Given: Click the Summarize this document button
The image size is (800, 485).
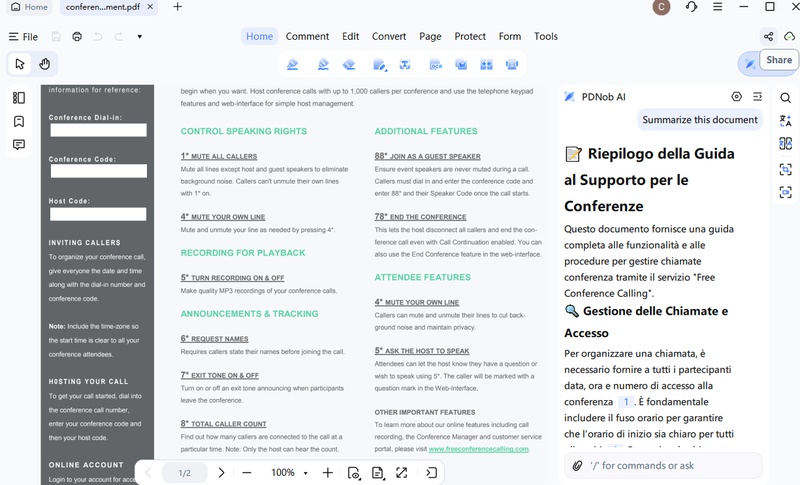Looking at the screenshot, I should [x=699, y=120].
